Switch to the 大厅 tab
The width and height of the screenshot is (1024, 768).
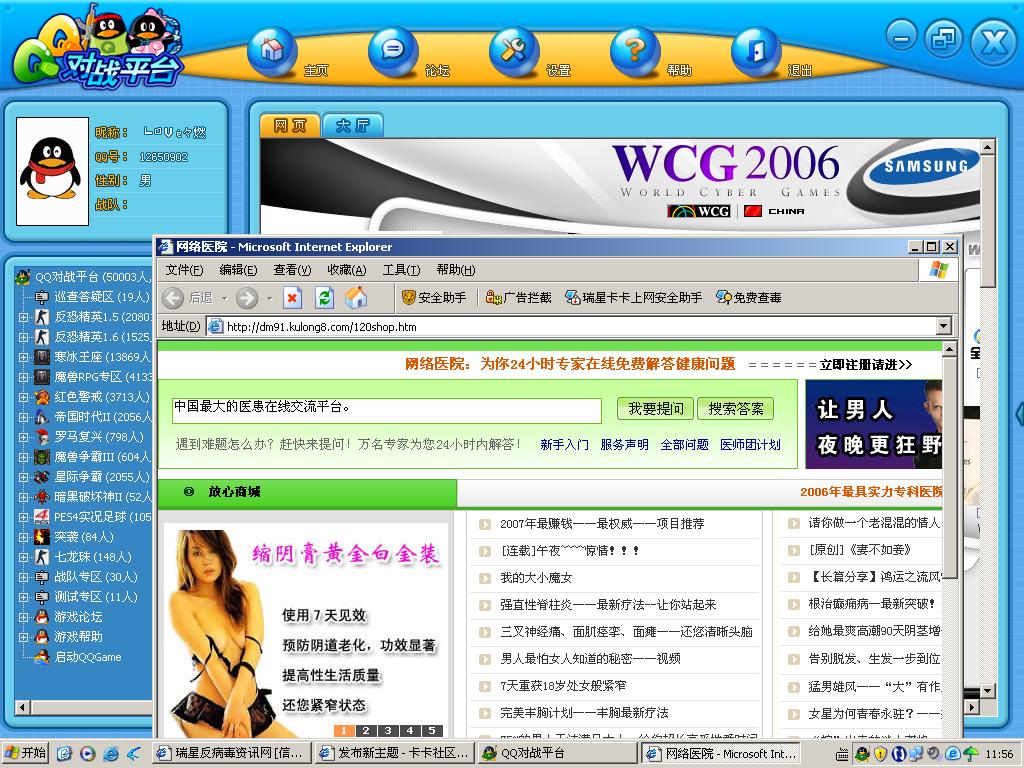(x=353, y=125)
